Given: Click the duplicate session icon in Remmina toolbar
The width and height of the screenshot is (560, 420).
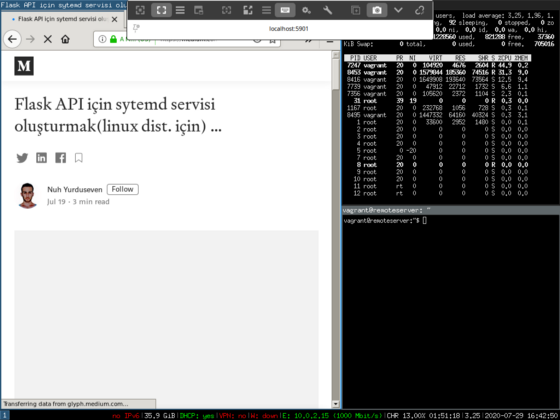Looking at the screenshot, I should tap(355, 10).
